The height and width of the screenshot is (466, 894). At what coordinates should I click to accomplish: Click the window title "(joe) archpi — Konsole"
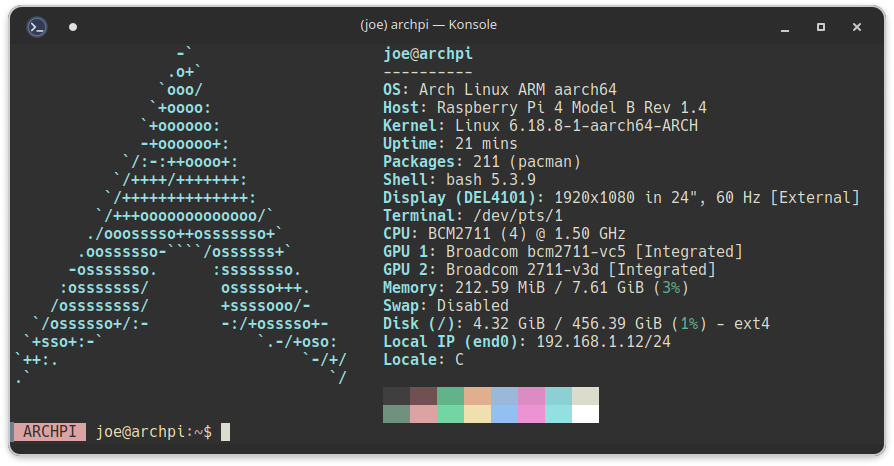[428, 25]
